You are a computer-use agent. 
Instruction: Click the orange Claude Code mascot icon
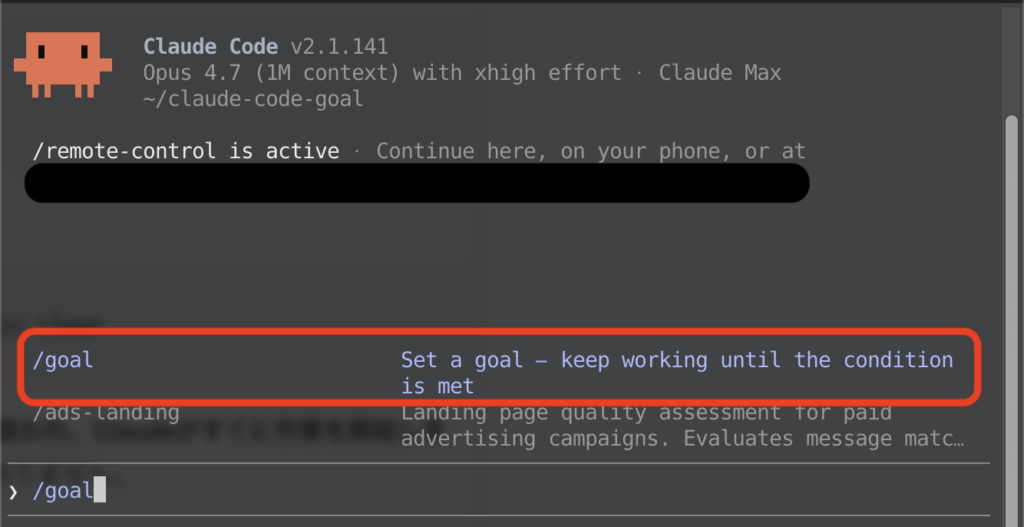coord(63,65)
